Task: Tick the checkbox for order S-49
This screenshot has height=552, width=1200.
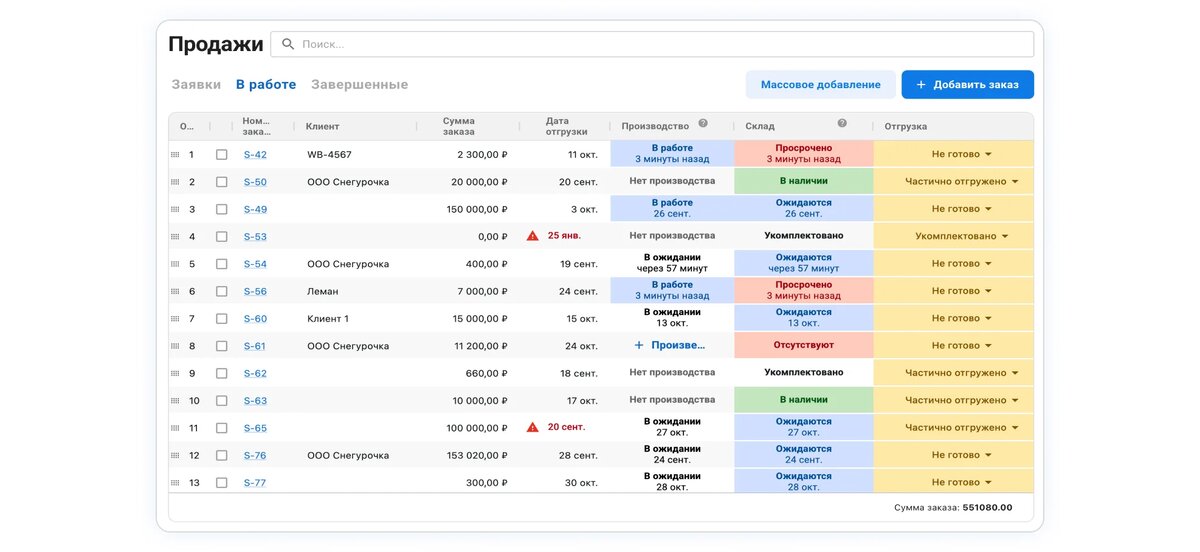Action: point(222,209)
